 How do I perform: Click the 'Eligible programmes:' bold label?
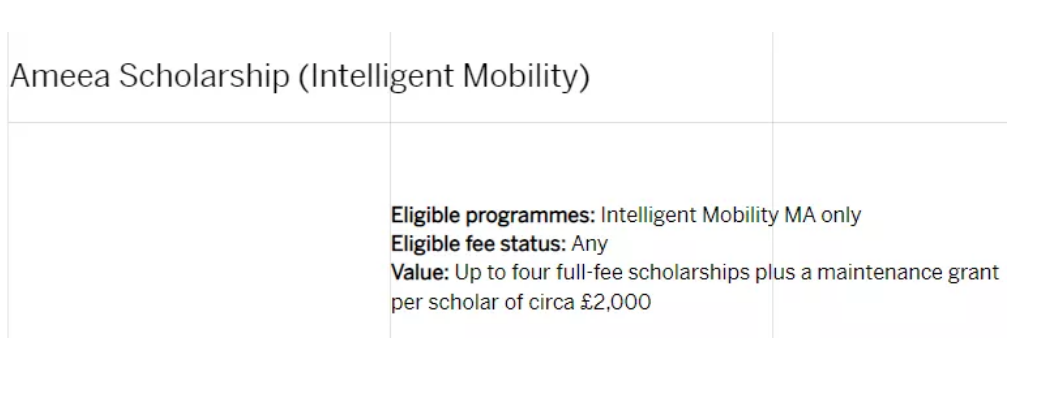click(493, 216)
